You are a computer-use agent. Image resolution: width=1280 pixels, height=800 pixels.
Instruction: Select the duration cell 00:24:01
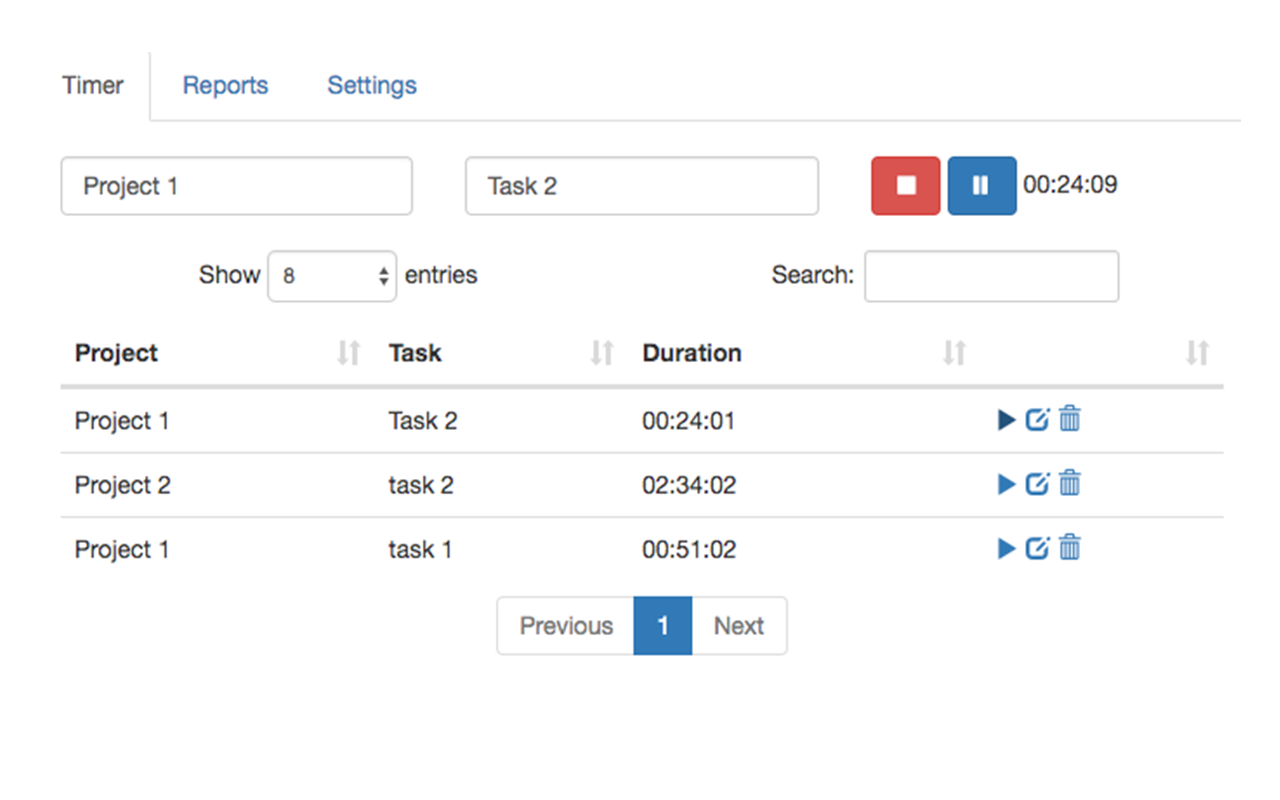[688, 421]
